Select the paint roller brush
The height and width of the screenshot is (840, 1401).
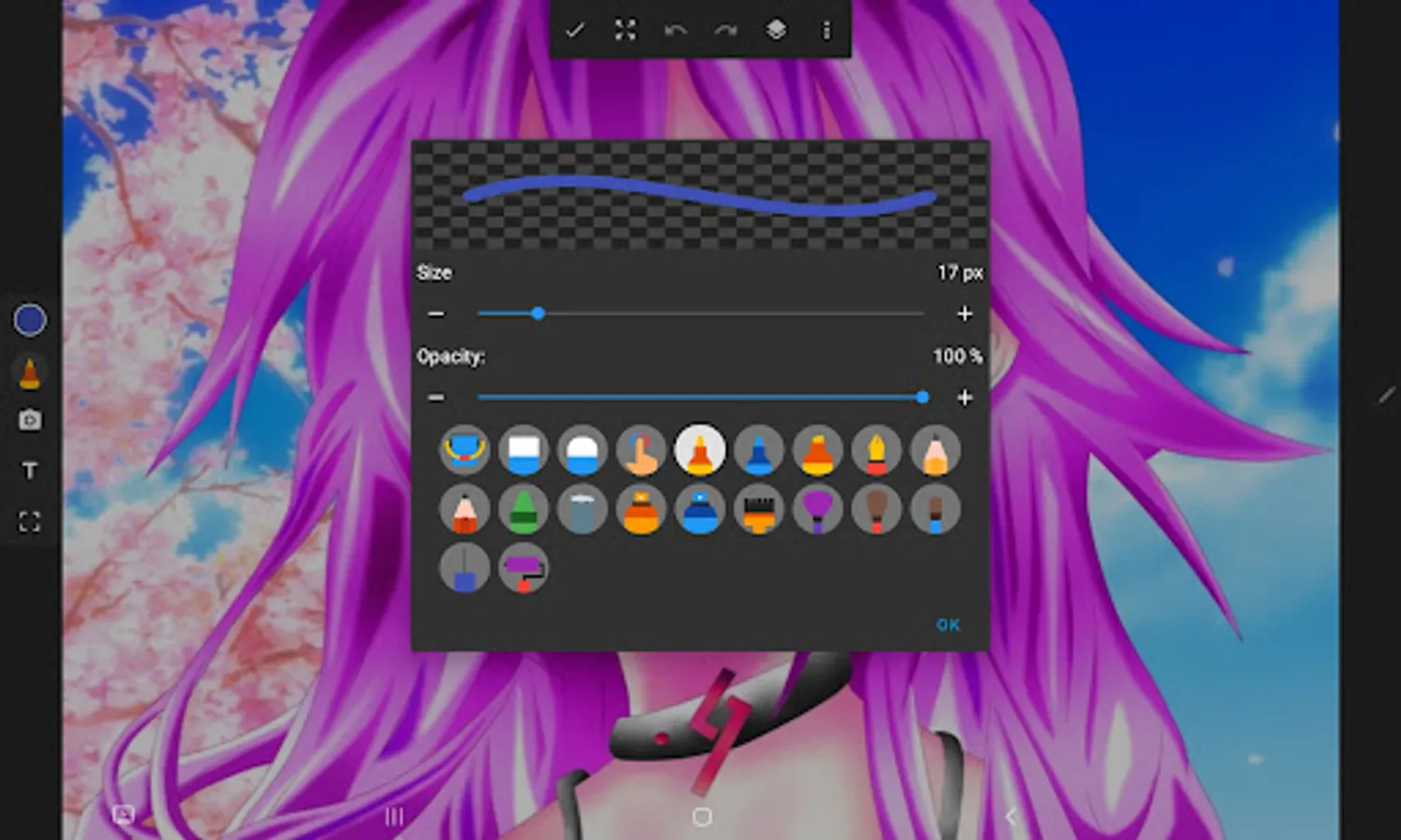pos(524,567)
